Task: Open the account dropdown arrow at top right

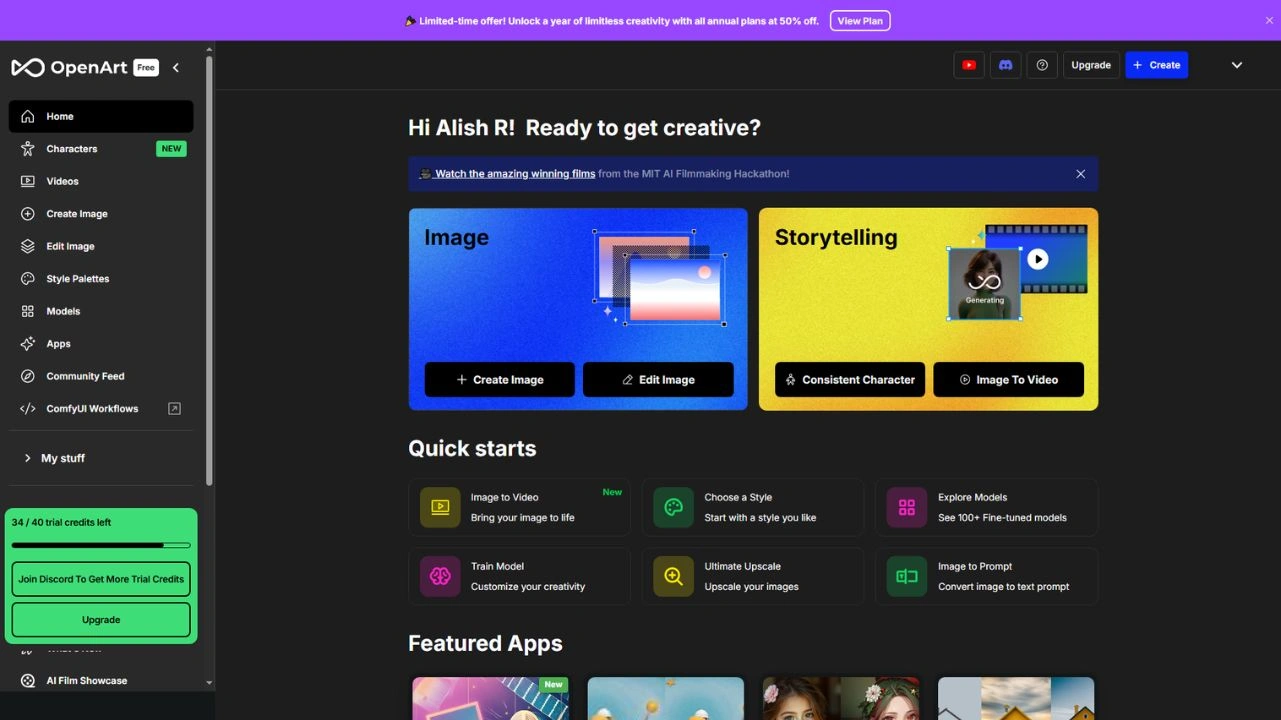Action: coord(1236,65)
